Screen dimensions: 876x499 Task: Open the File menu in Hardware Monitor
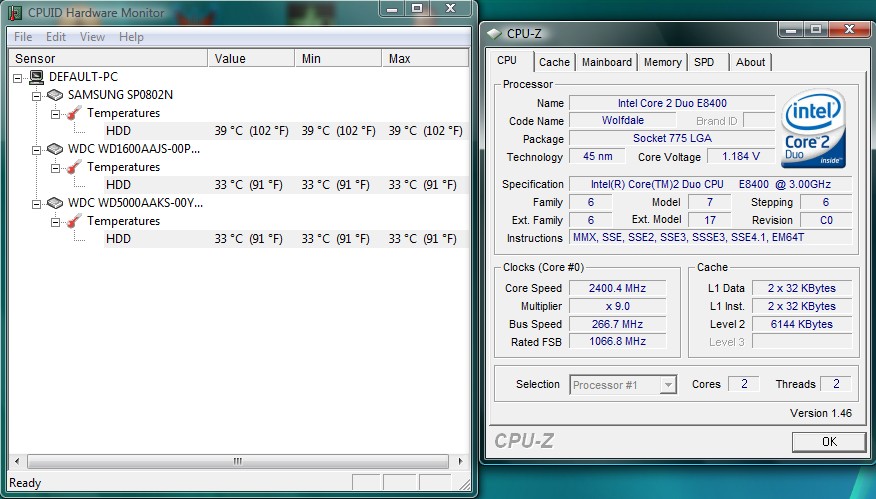click(23, 37)
